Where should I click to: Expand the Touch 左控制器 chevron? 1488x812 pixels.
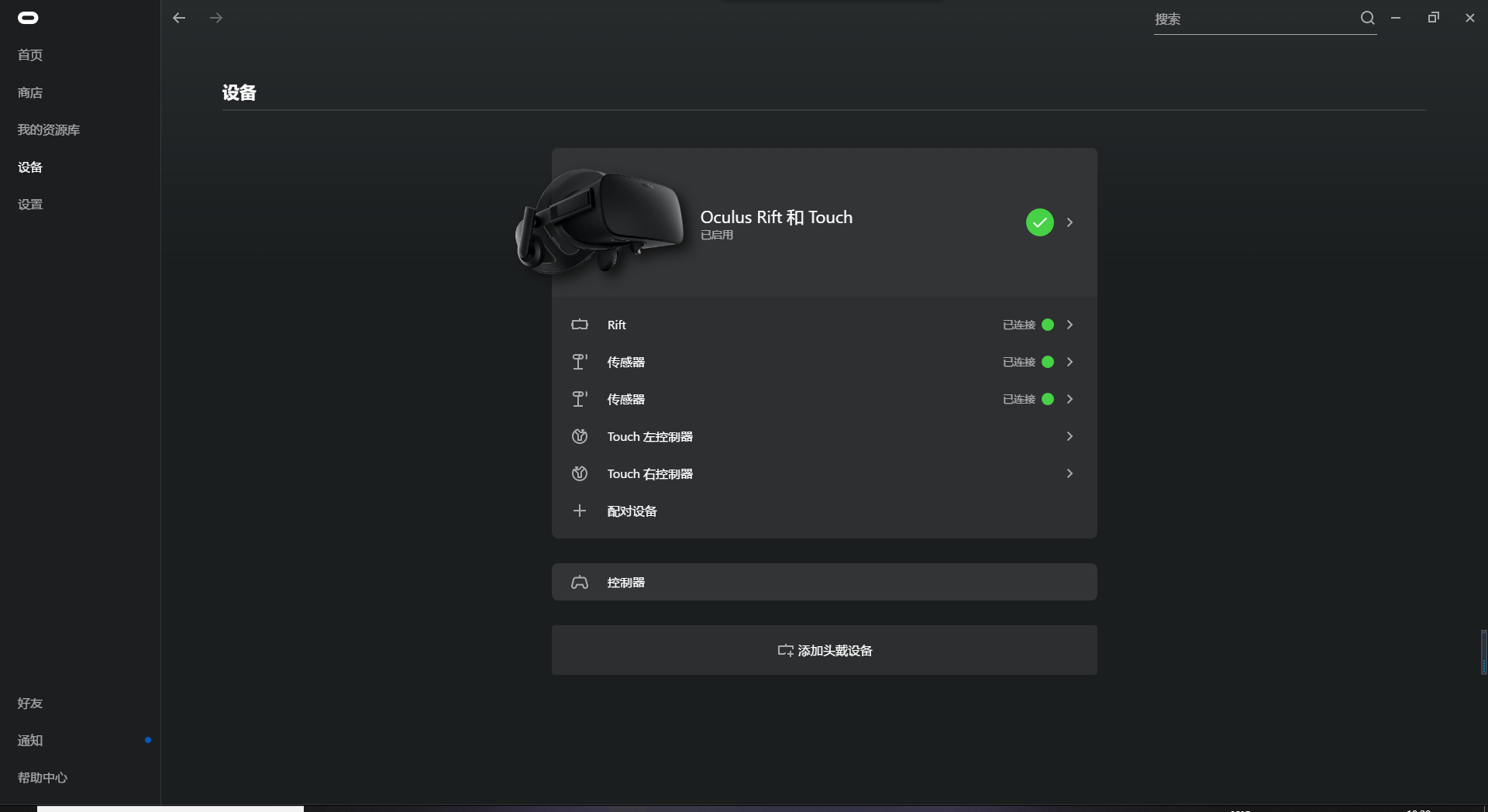tap(1070, 436)
